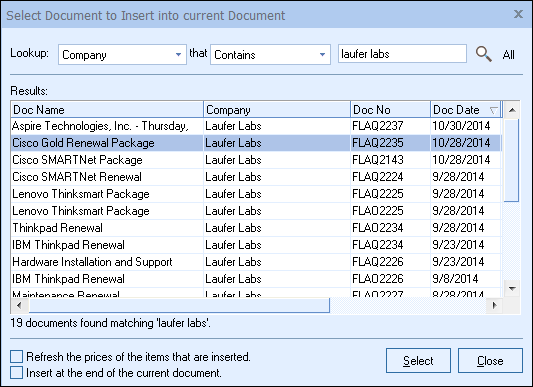Screen dimensions: 533x387
Task: Click the vertical scrollbar down arrow
Action: click(x=512, y=289)
